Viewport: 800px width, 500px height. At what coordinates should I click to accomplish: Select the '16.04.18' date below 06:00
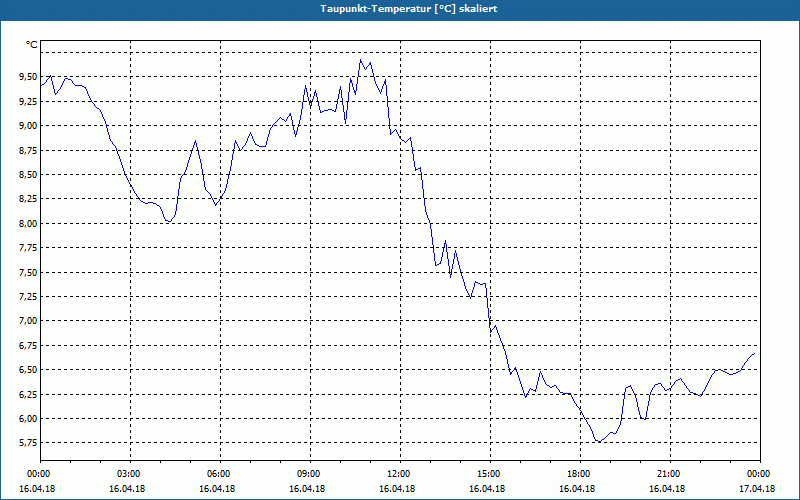(x=217, y=488)
